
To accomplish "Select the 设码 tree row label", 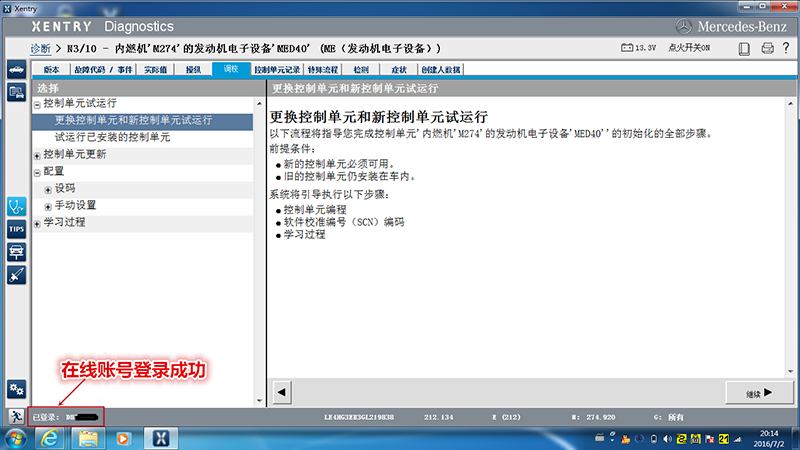I will coord(65,188).
